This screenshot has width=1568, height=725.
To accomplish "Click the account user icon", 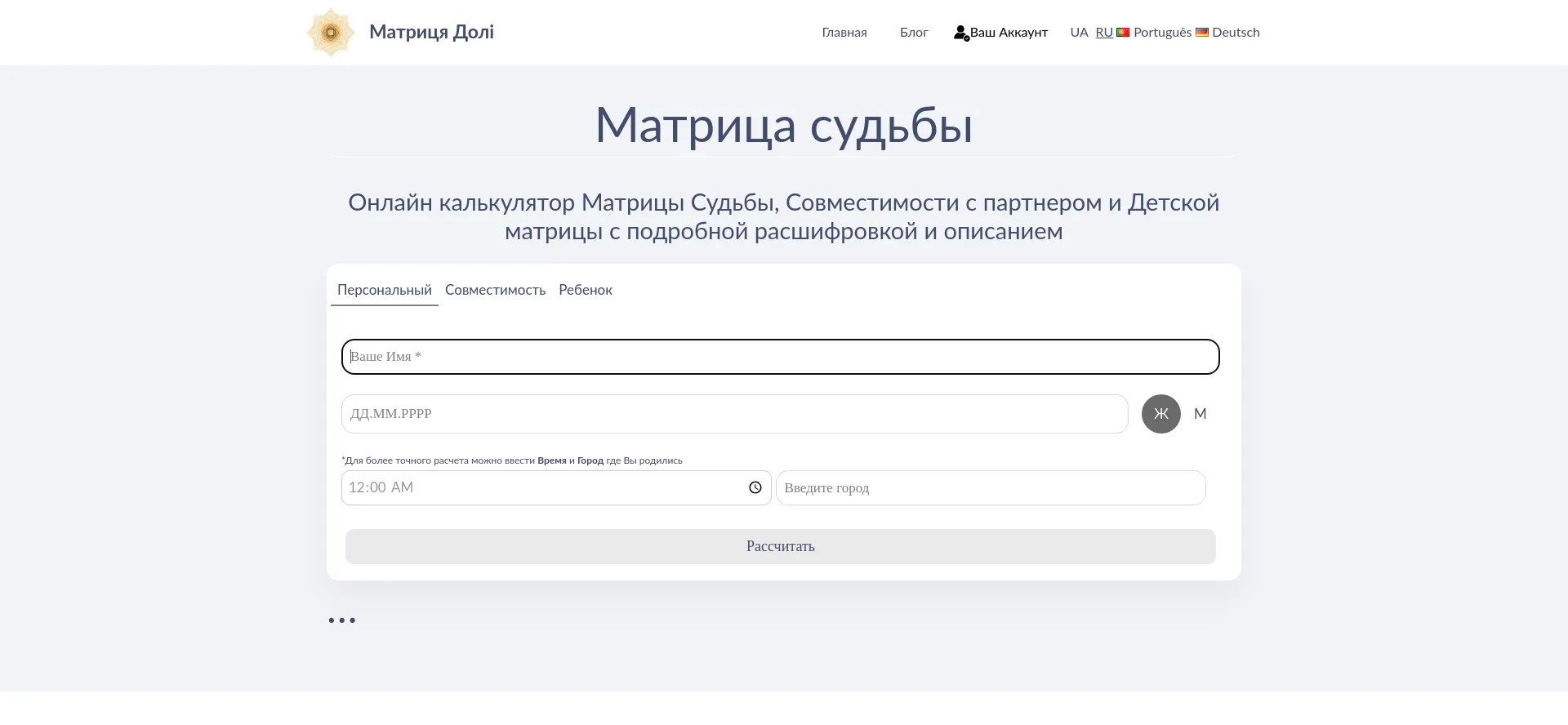I will click(x=961, y=33).
